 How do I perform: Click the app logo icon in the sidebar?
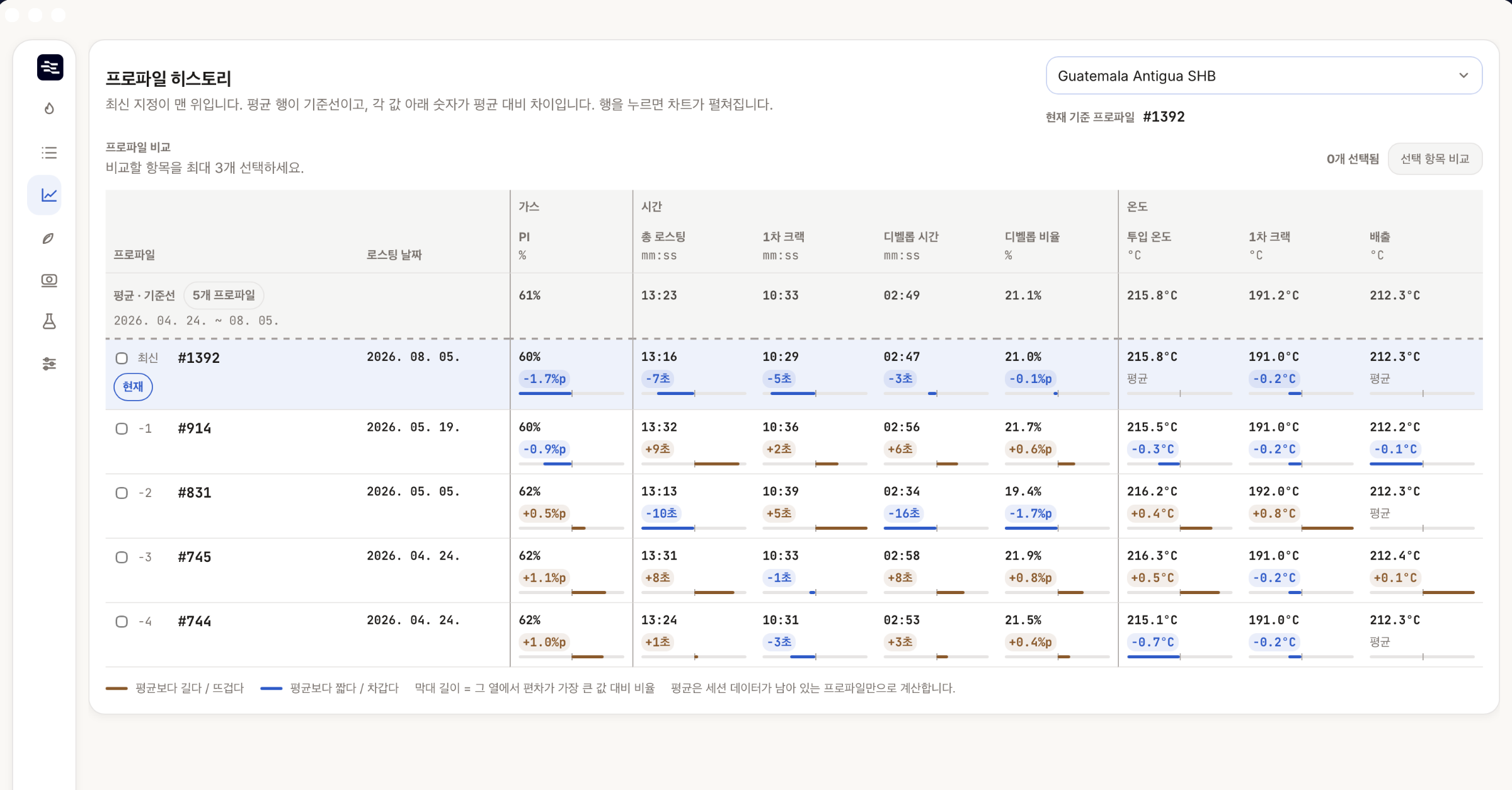pyautogui.click(x=50, y=67)
